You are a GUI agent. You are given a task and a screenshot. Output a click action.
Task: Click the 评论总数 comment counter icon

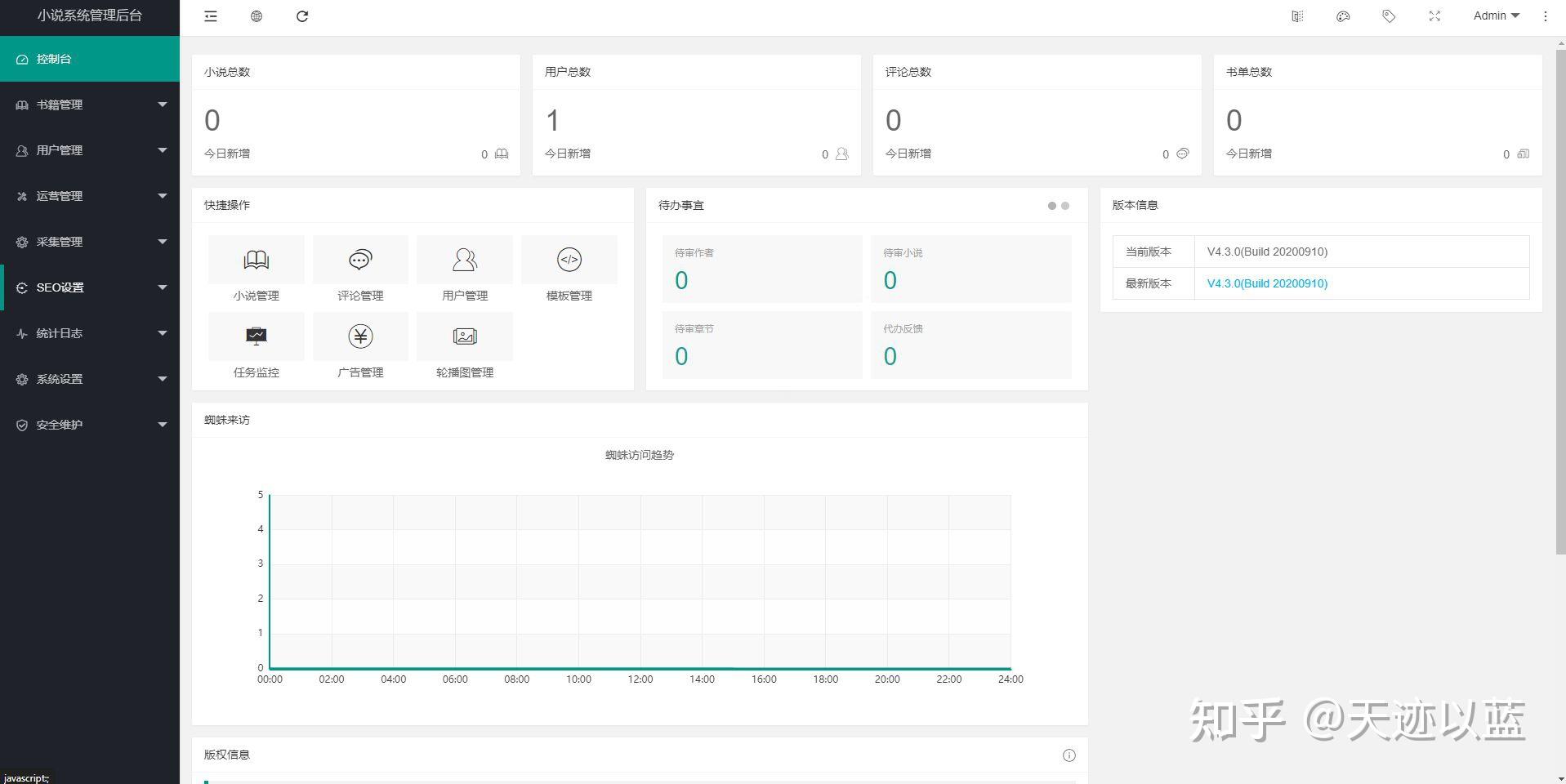tap(1182, 154)
